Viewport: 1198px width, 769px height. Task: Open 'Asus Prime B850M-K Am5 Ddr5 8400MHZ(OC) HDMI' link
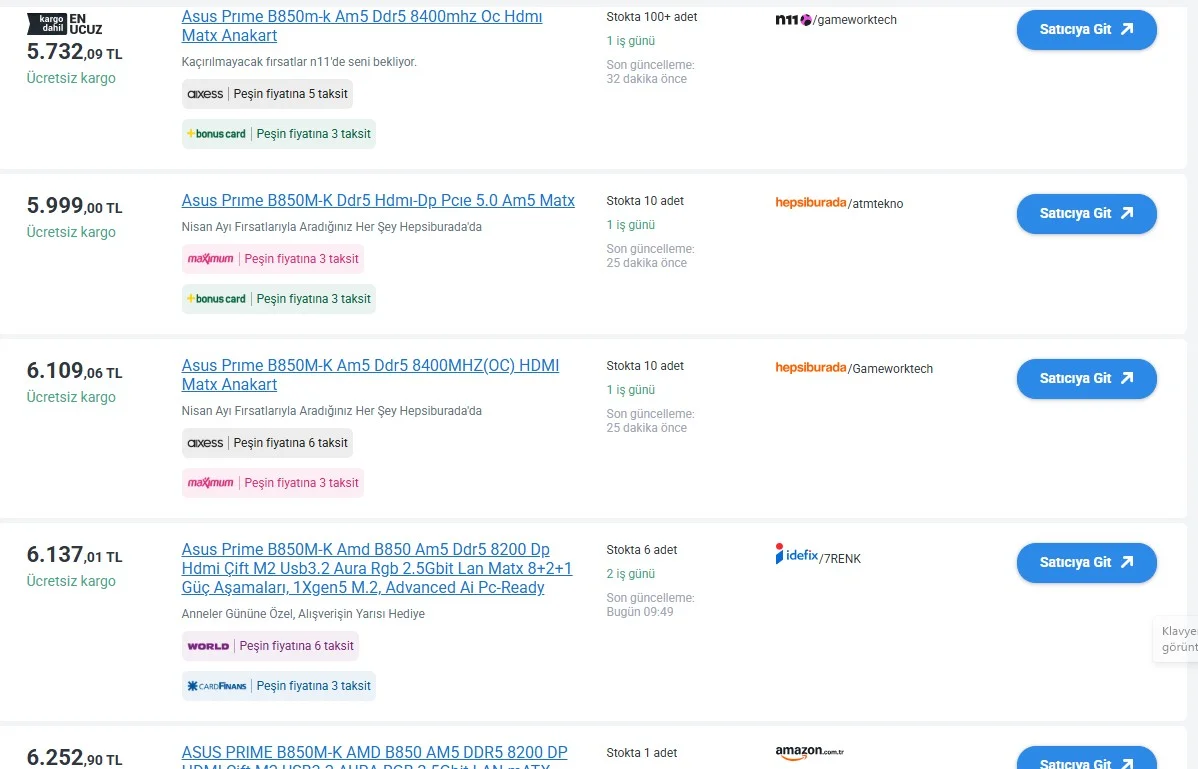tap(371, 375)
